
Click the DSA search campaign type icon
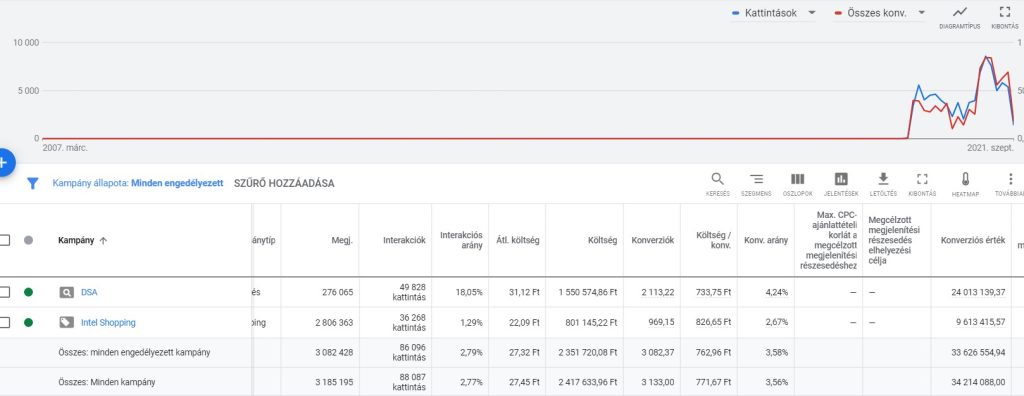point(67,293)
